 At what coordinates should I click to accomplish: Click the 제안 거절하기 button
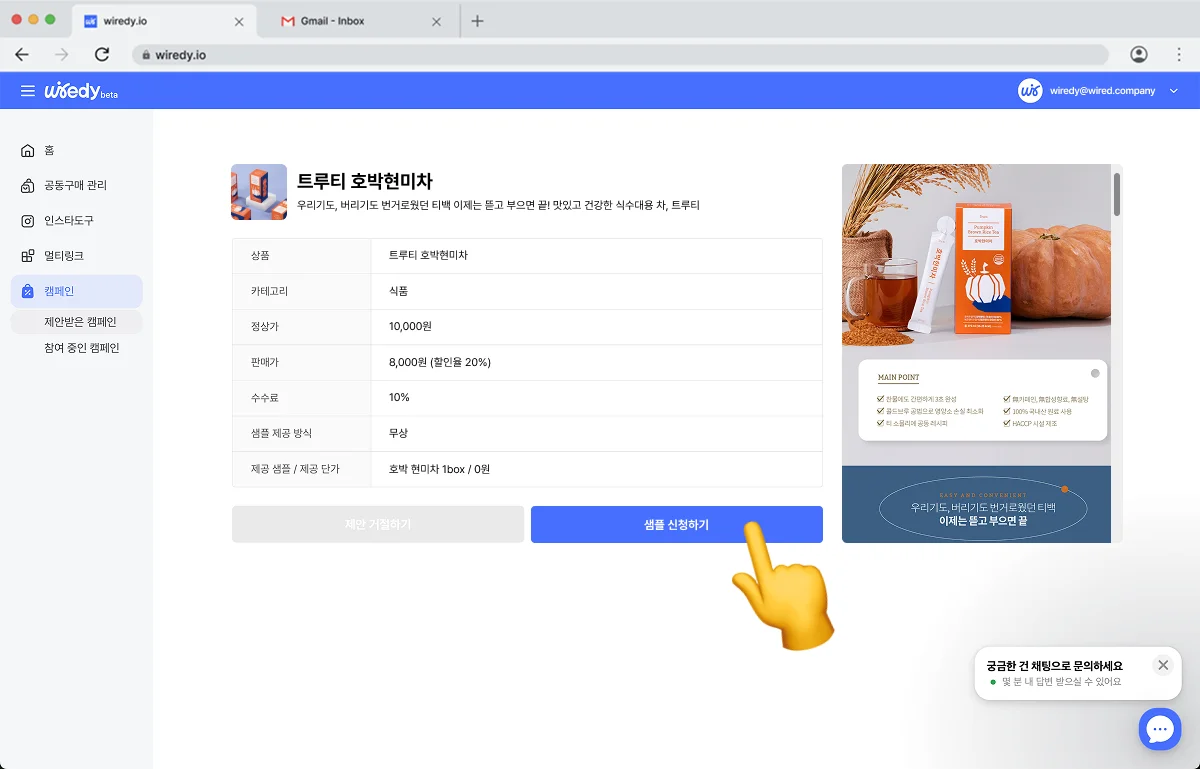pyautogui.click(x=377, y=524)
